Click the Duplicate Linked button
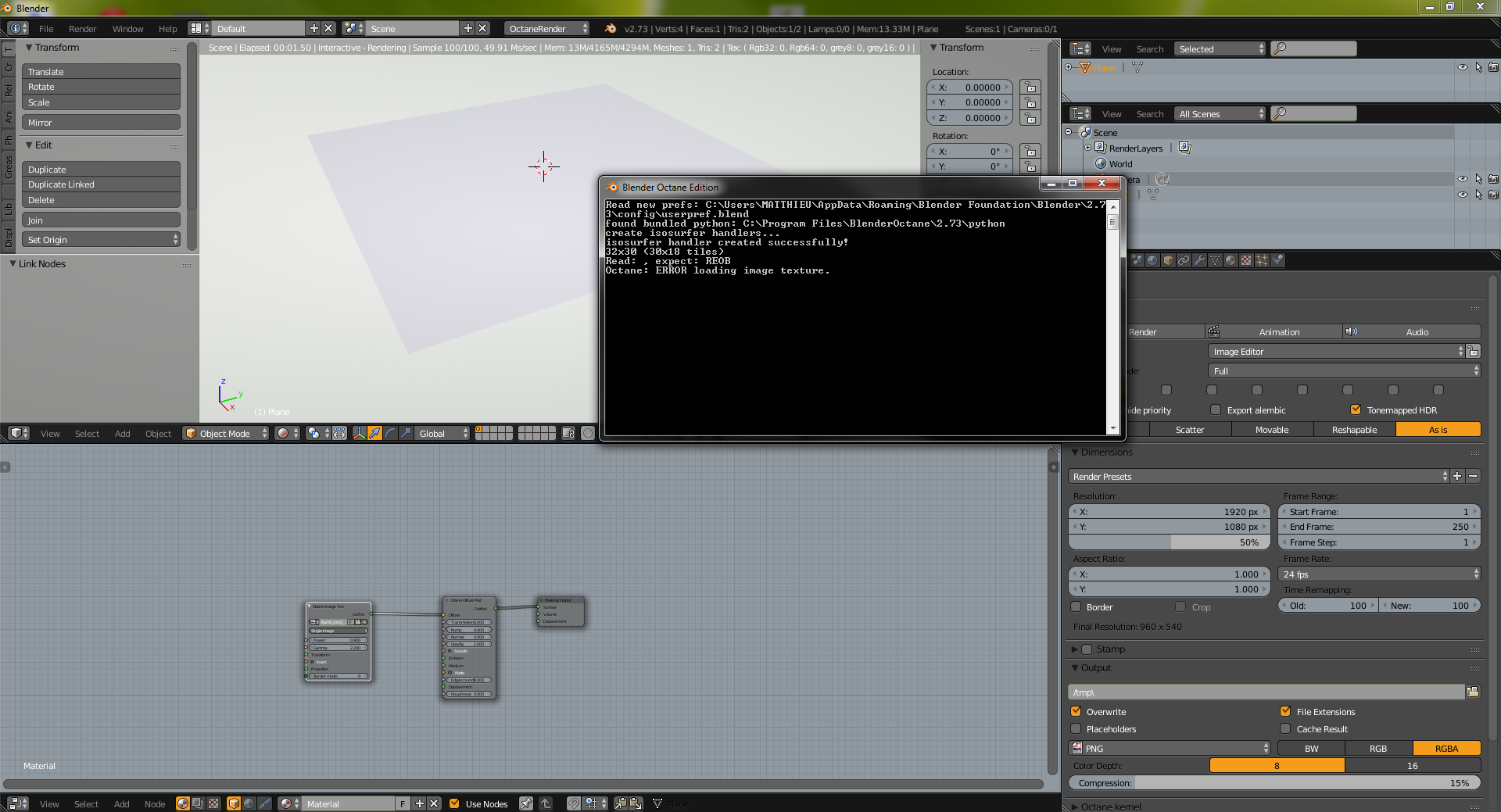The height and width of the screenshot is (812, 1501). tap(101, 184)
